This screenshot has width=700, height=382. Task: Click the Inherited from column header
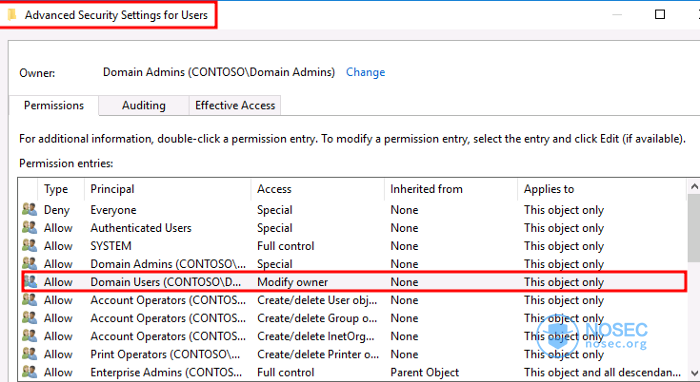450,189
